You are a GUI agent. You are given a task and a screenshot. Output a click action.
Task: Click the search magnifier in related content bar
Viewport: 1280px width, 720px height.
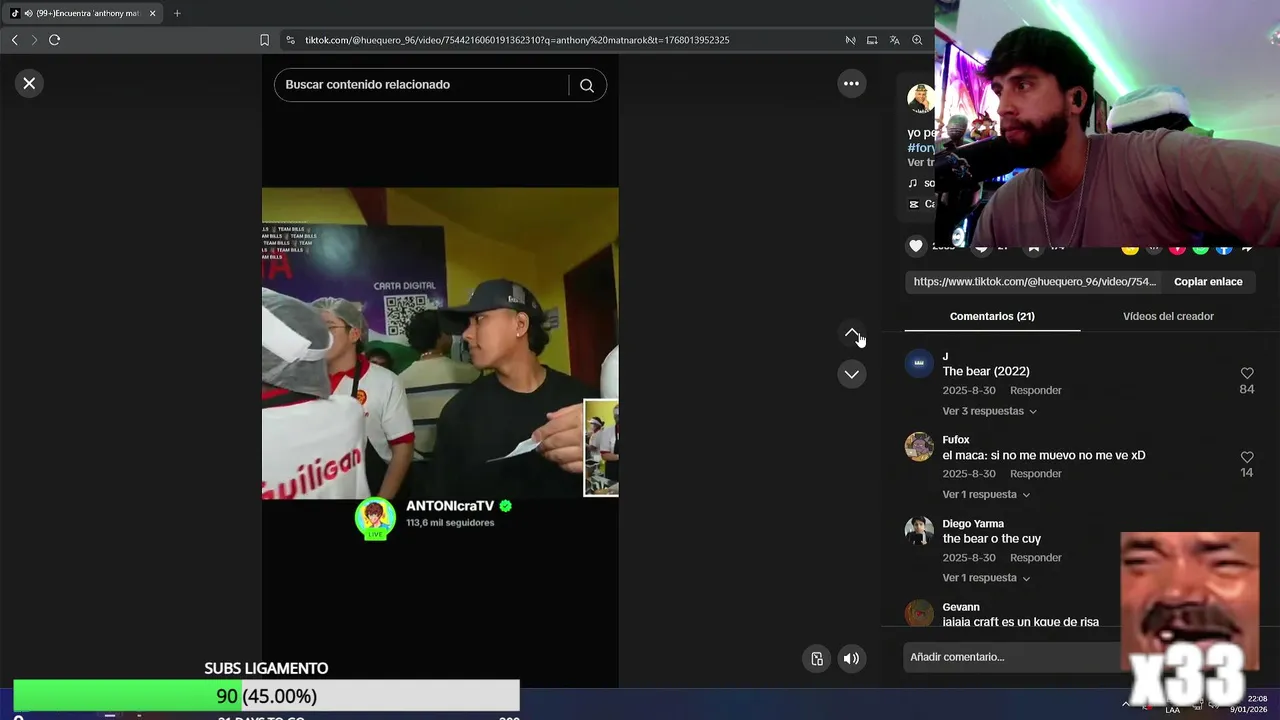[x=587, y=85]
